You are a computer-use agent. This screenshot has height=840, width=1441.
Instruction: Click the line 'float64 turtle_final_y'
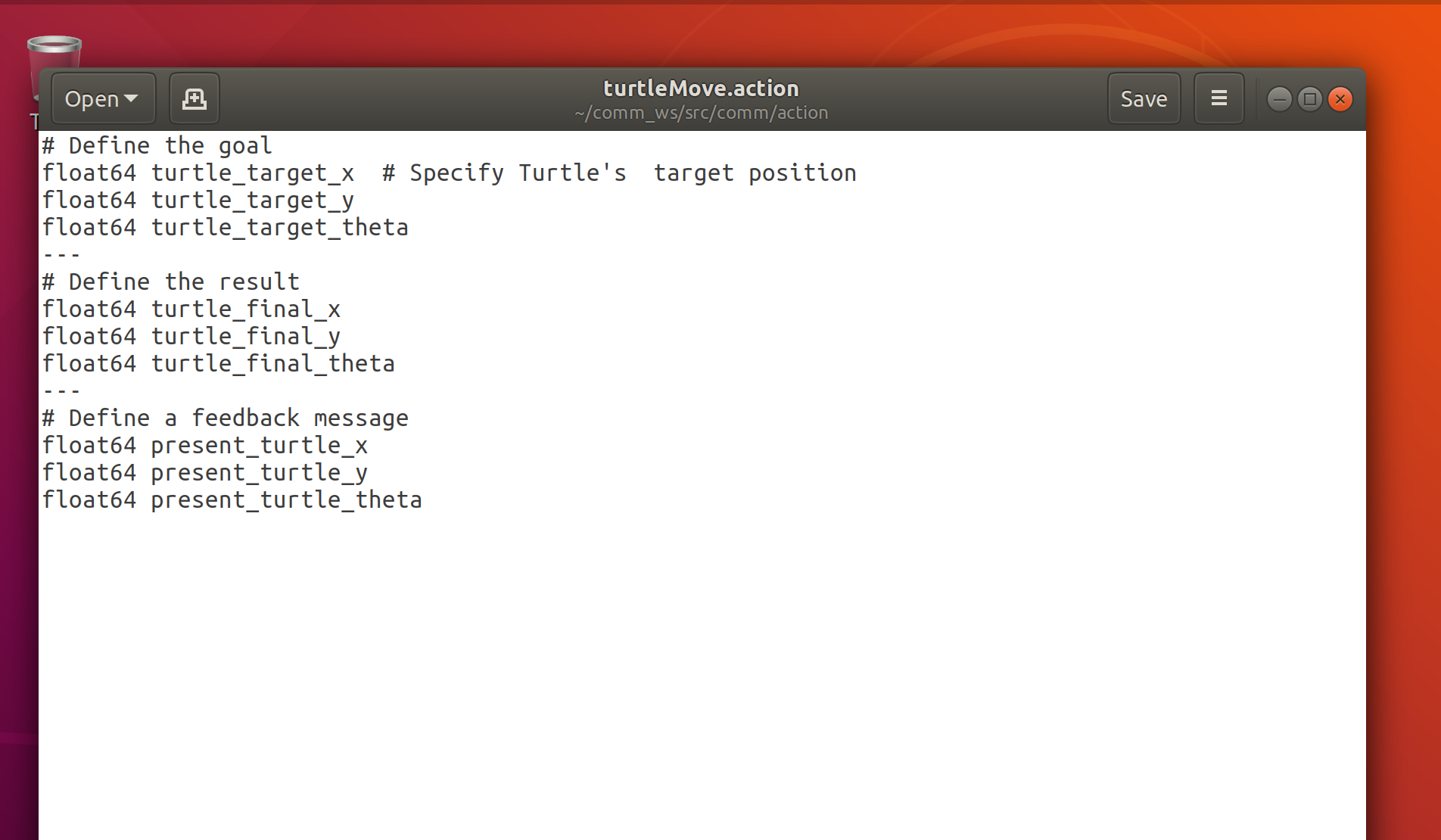coord(191,337)
